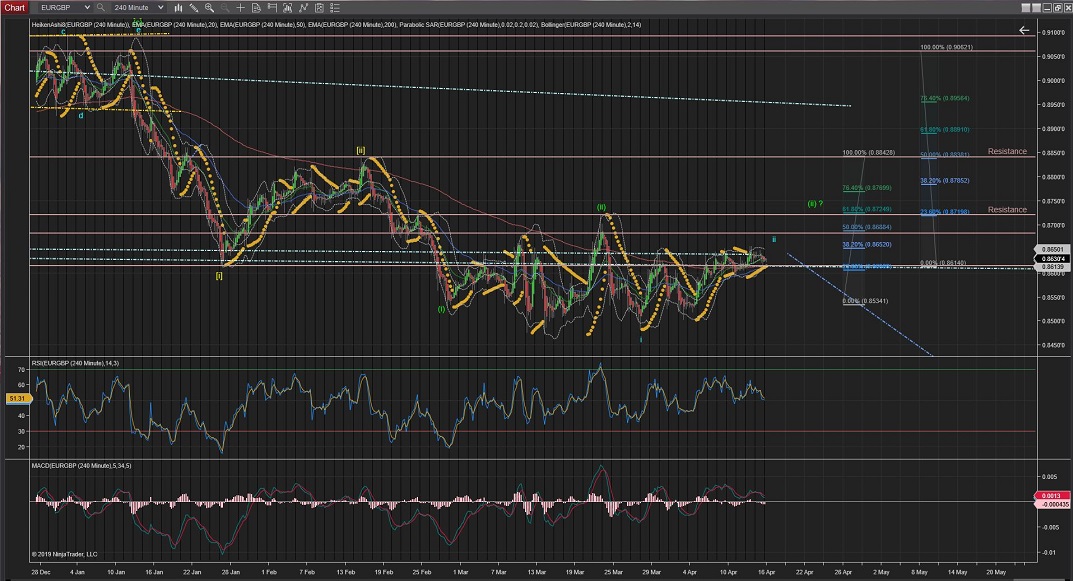Open the Data Box icon
Viewport: 1073px width, 581px height.
257,8
